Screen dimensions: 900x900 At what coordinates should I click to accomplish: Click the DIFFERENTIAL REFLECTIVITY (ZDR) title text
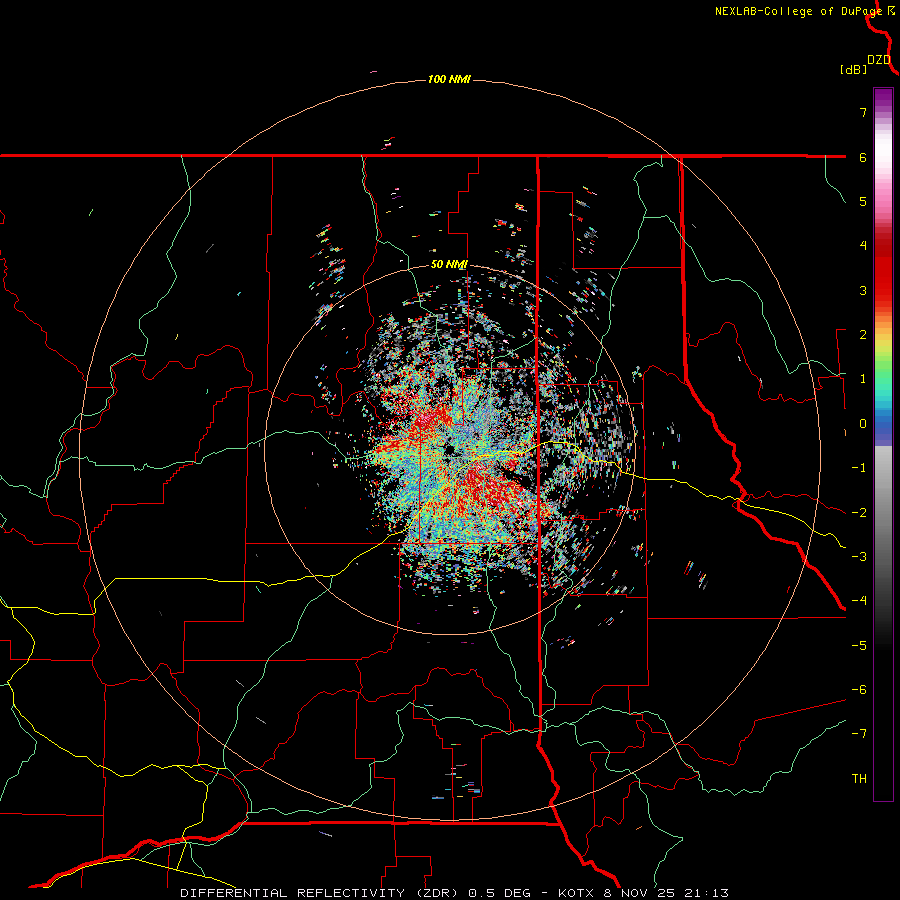[320, 893]
